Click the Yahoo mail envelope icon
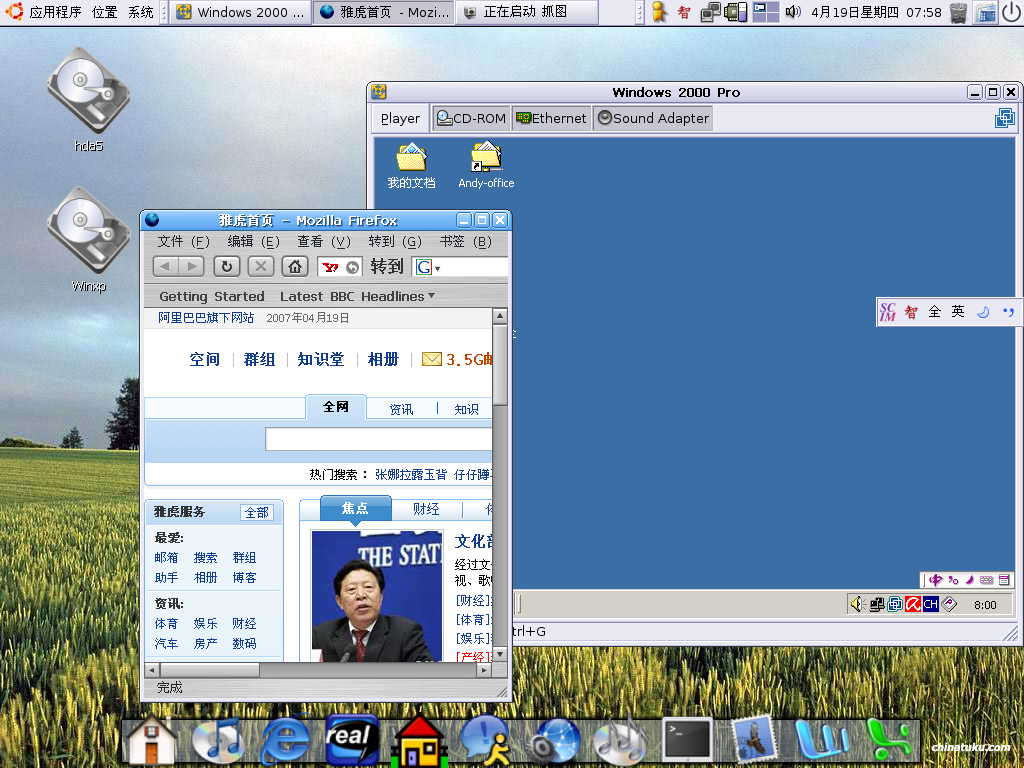Image resolution: width=1024 pixels, height=768 pixels. 432,359
